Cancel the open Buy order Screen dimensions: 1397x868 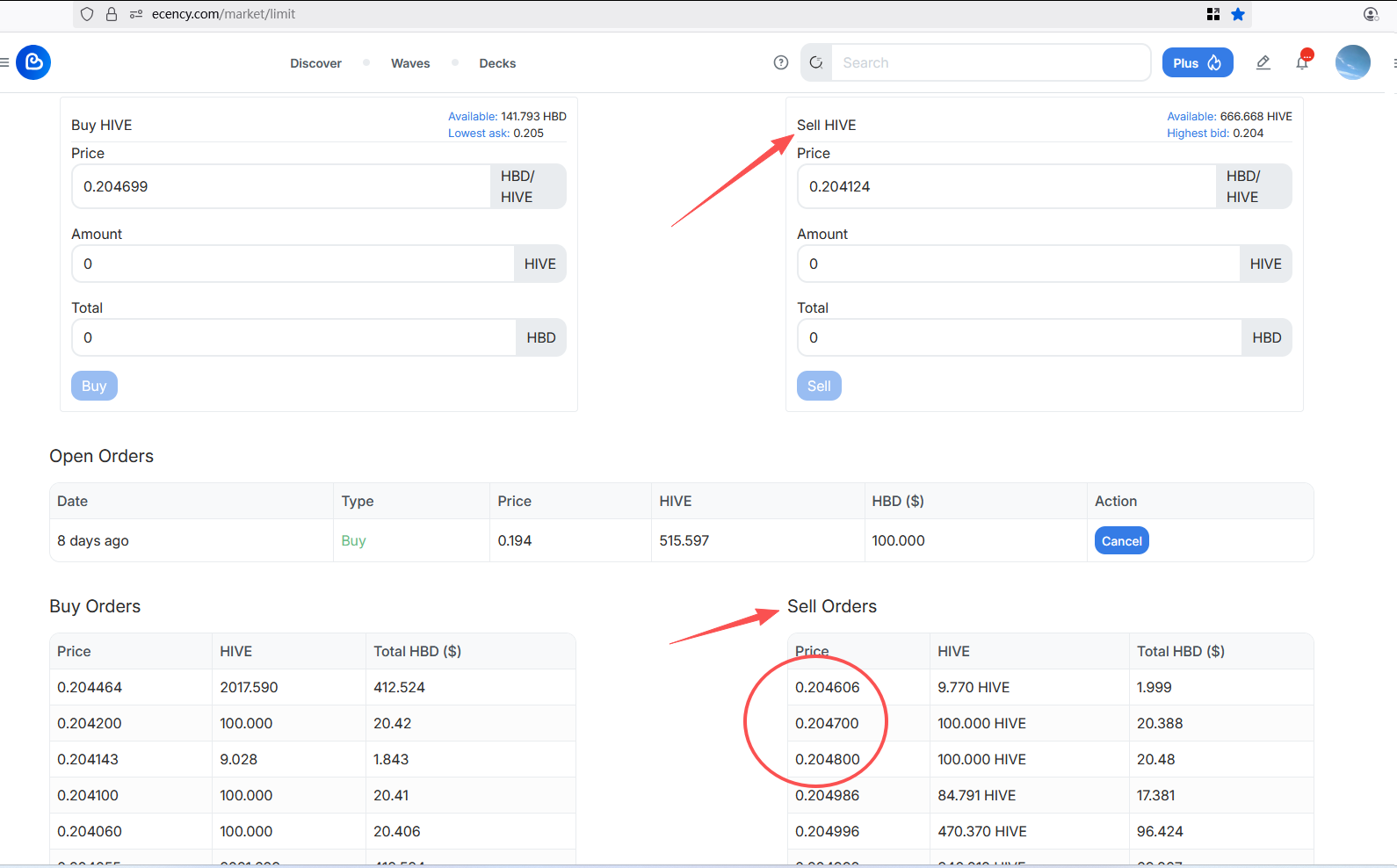1122,540
